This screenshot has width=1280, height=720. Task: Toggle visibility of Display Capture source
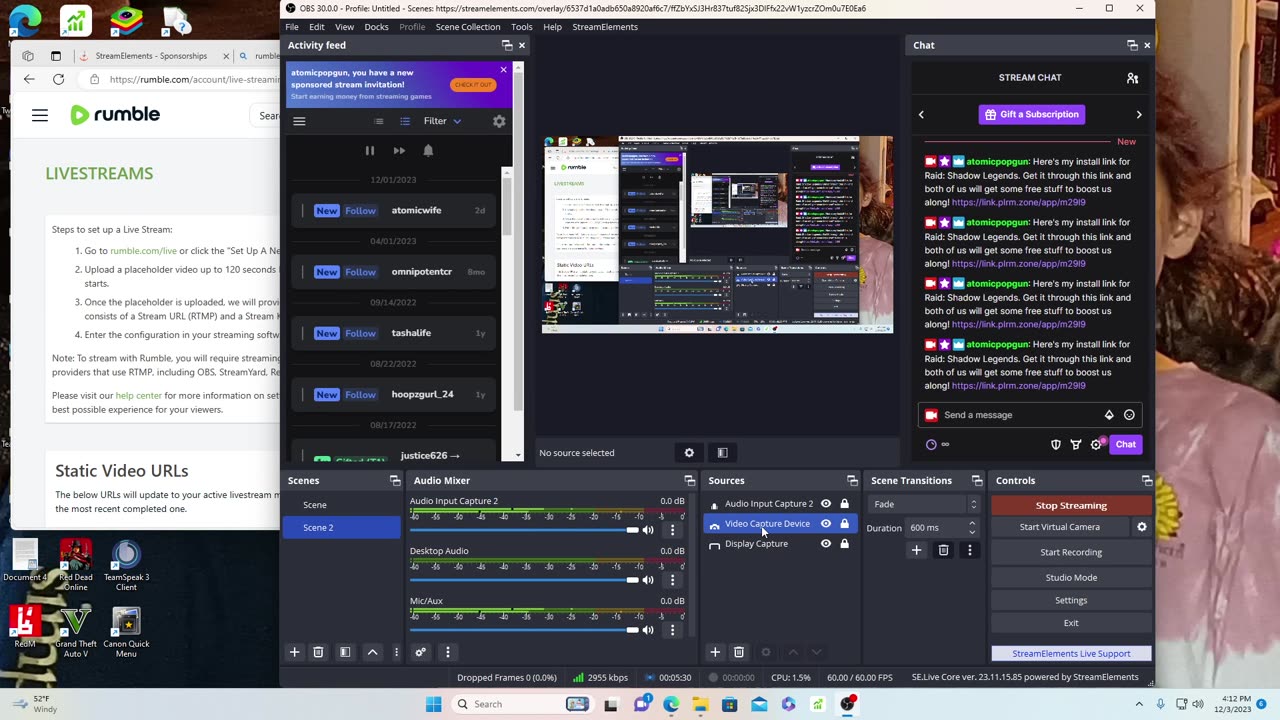(826, 544)
